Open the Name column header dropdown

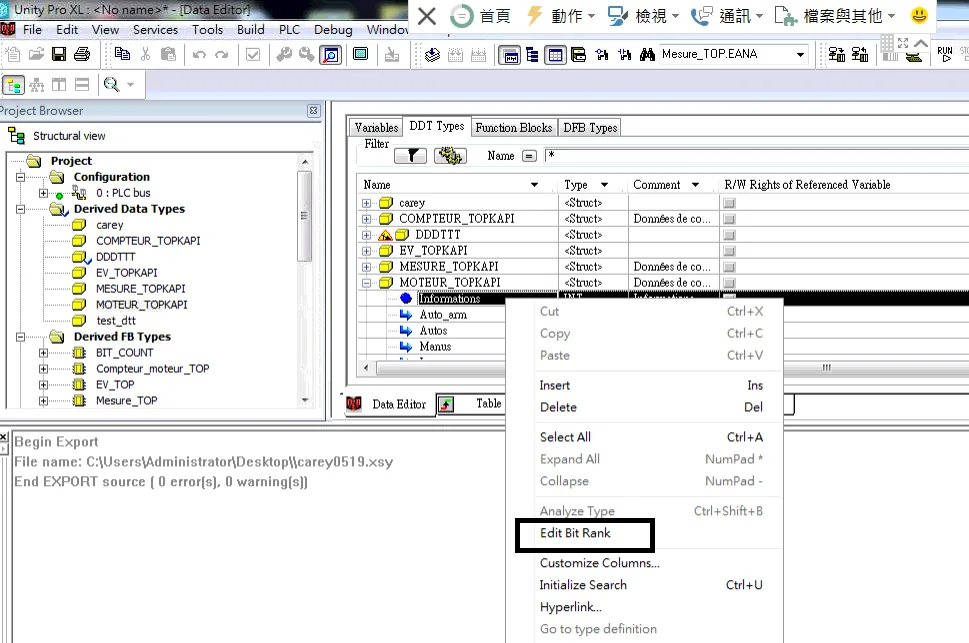pos(535,185)
